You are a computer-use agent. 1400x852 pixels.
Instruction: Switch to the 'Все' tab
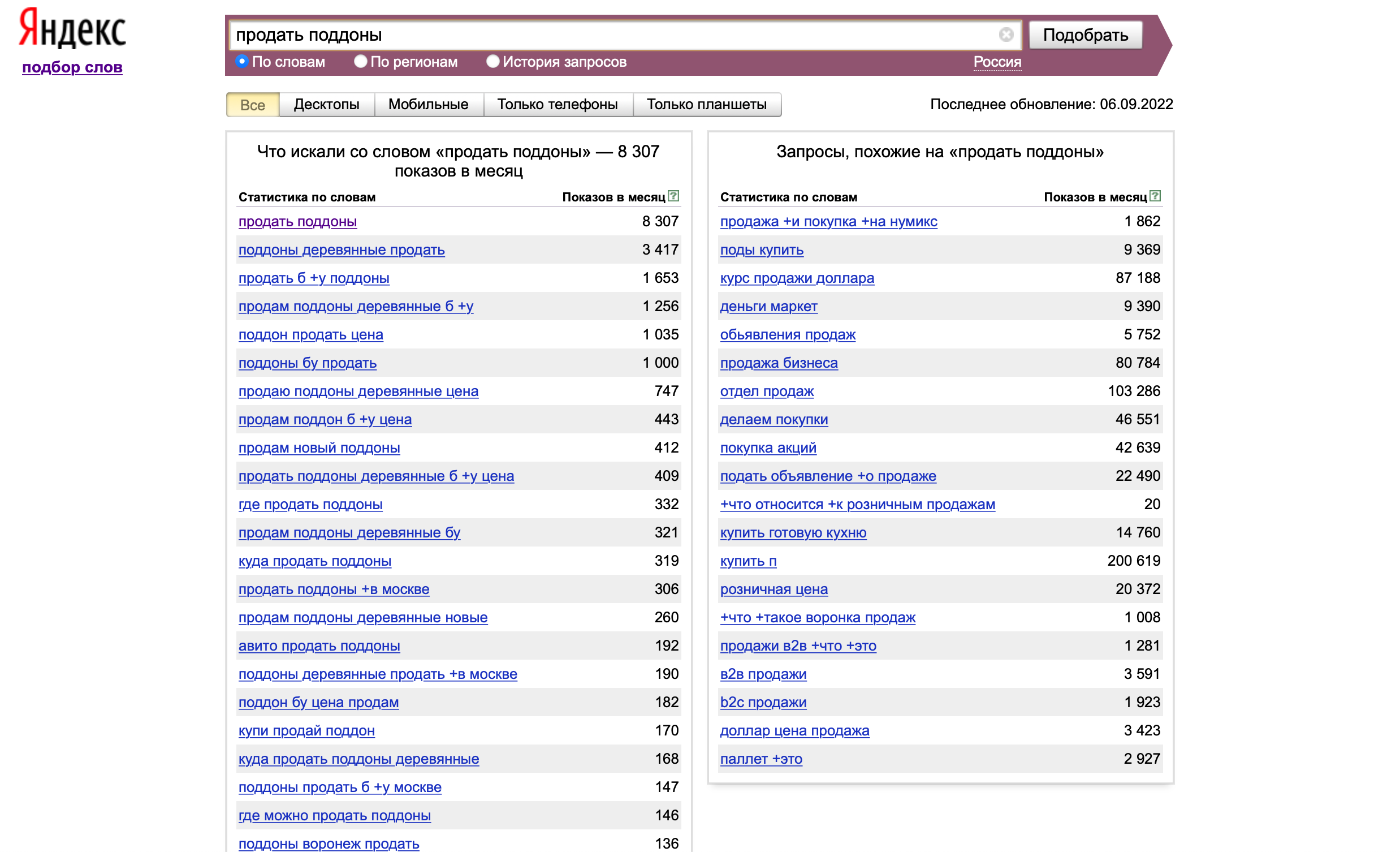tap(253, 105)
